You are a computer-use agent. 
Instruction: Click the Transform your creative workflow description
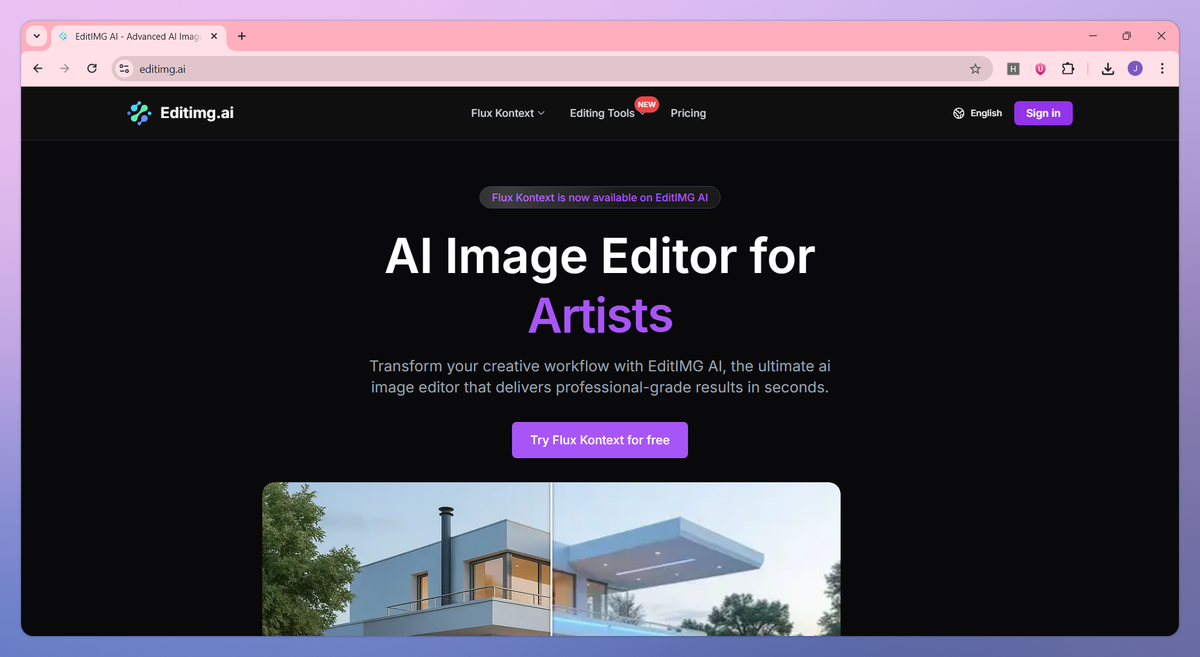click(x=600, y=376)
